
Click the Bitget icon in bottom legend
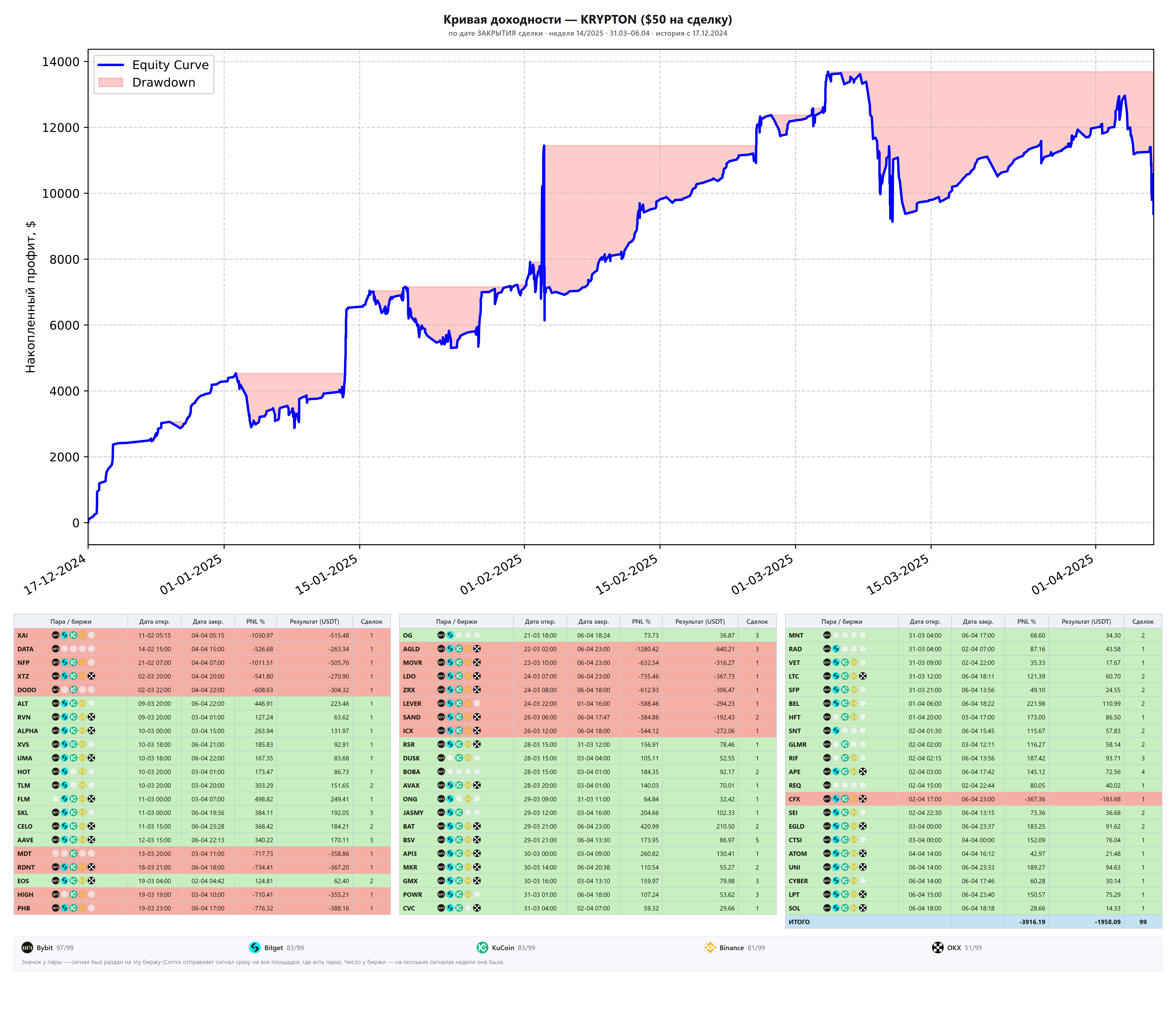pos(255,948)
